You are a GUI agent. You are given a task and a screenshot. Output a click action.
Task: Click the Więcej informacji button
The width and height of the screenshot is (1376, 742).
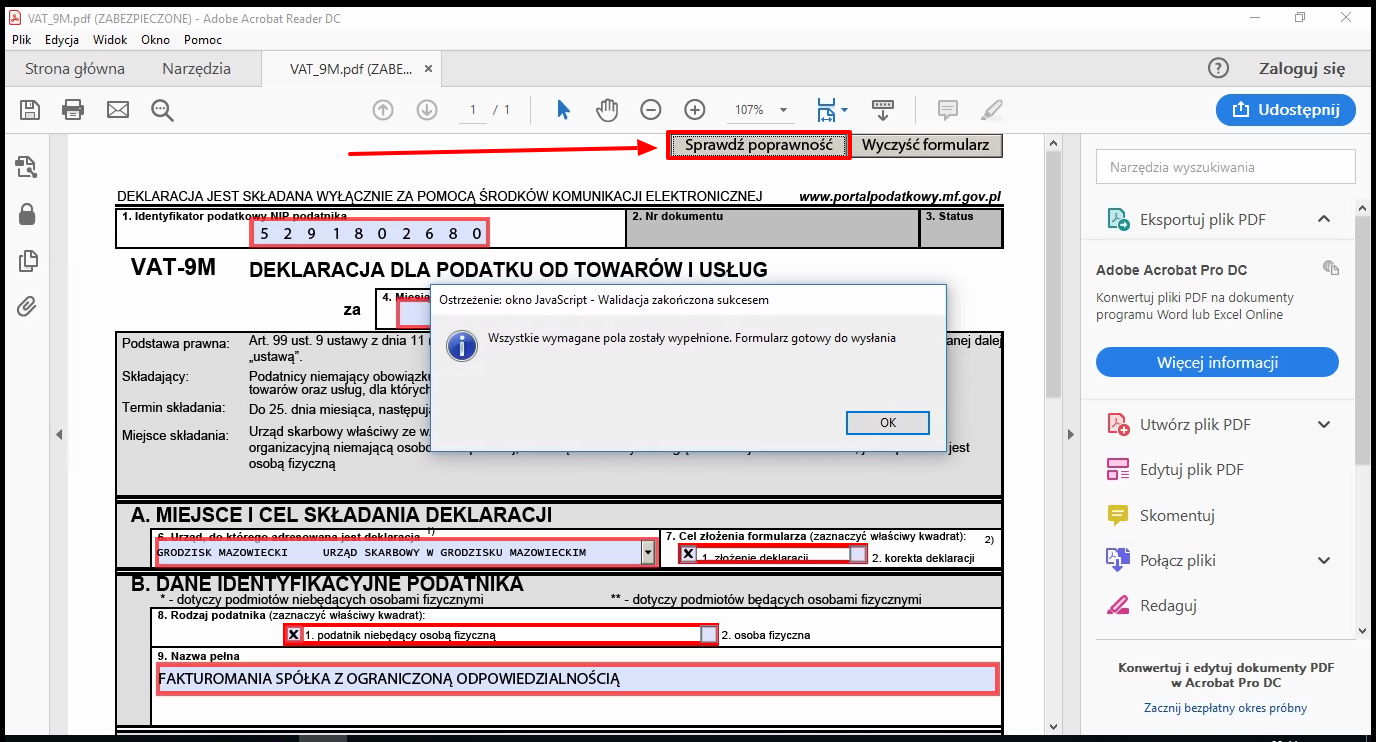(1218, 362)
